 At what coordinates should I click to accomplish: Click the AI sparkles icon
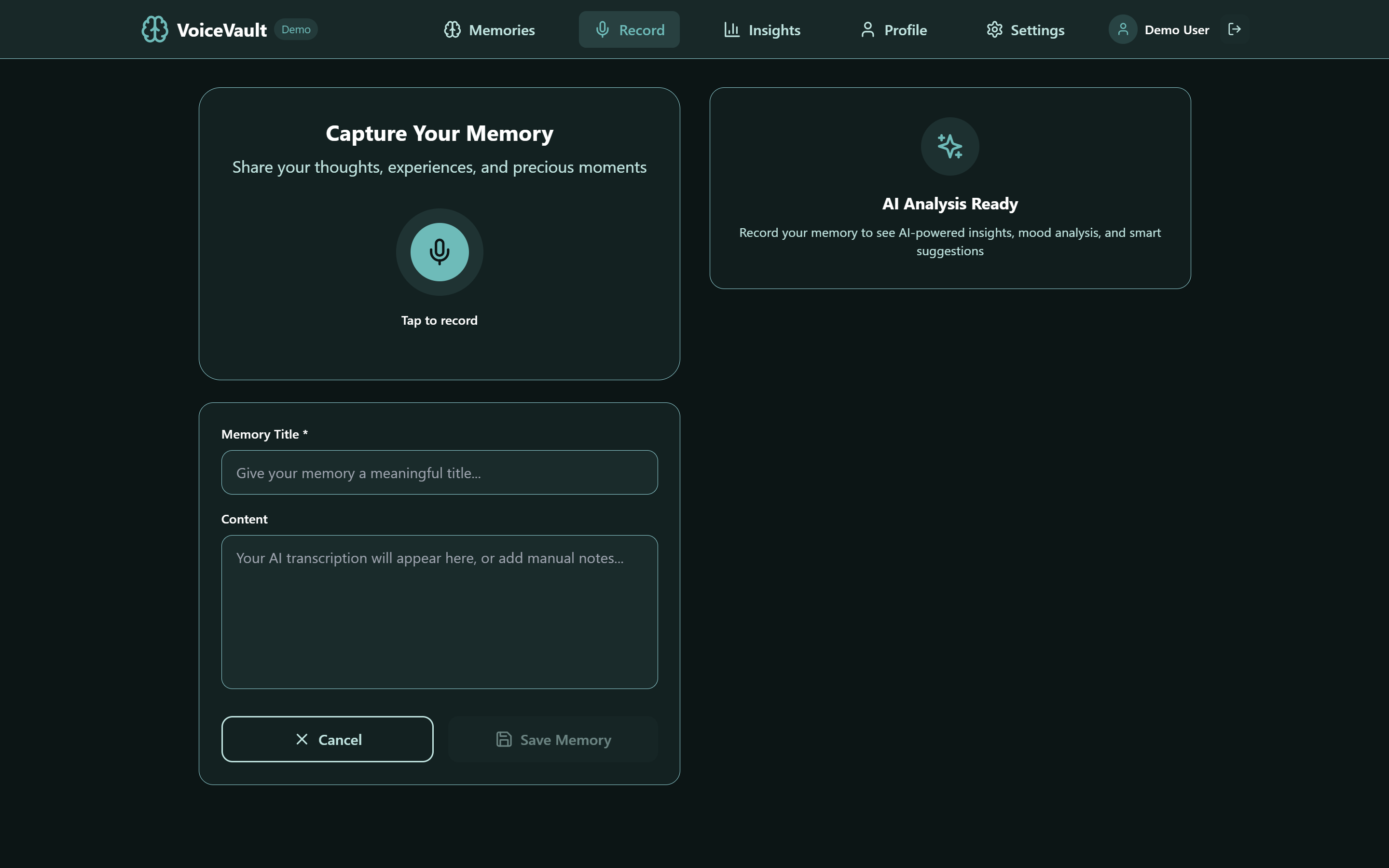click(949, 146)
